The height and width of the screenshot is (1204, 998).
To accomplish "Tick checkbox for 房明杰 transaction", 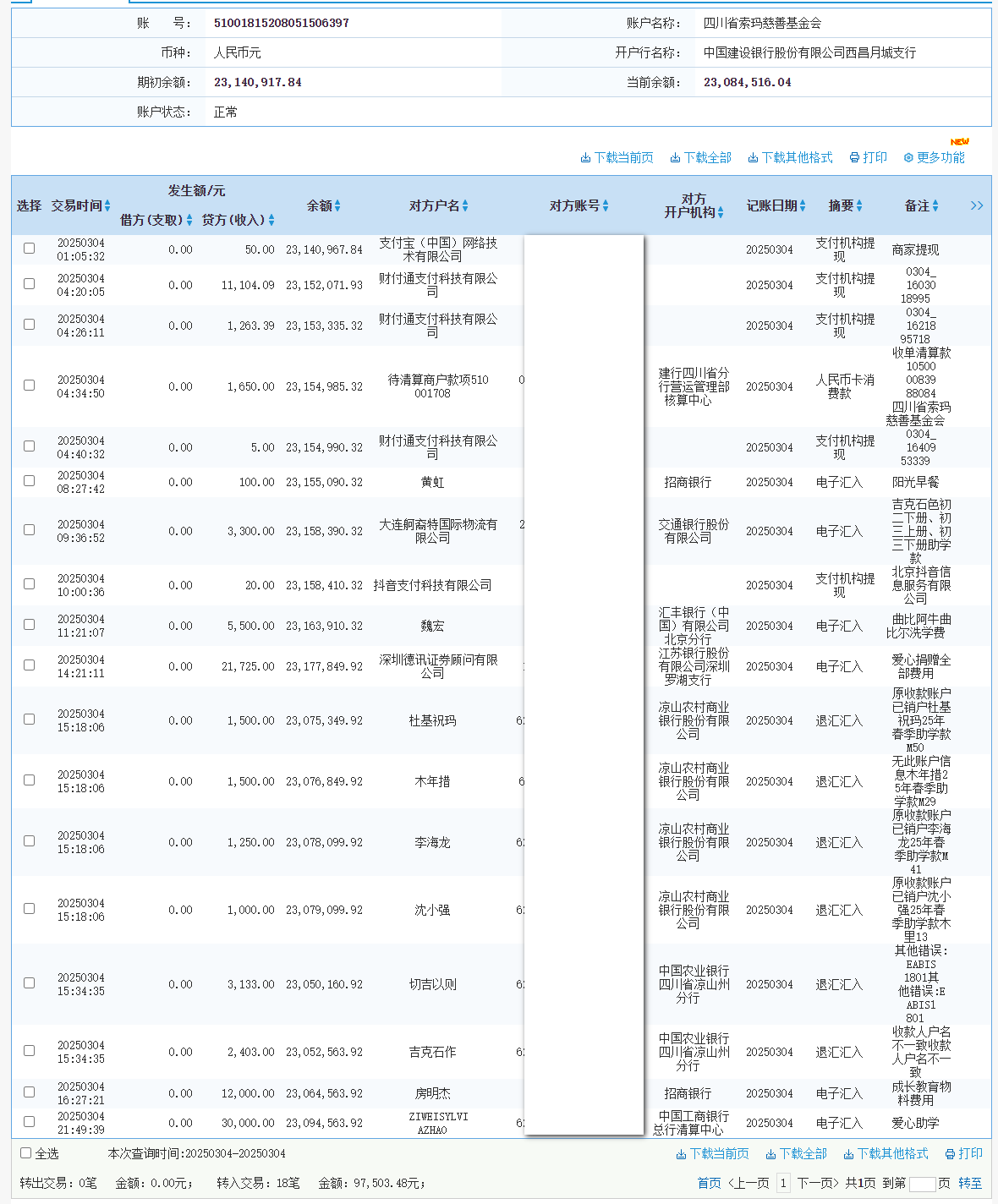I will pos(29,1092).
